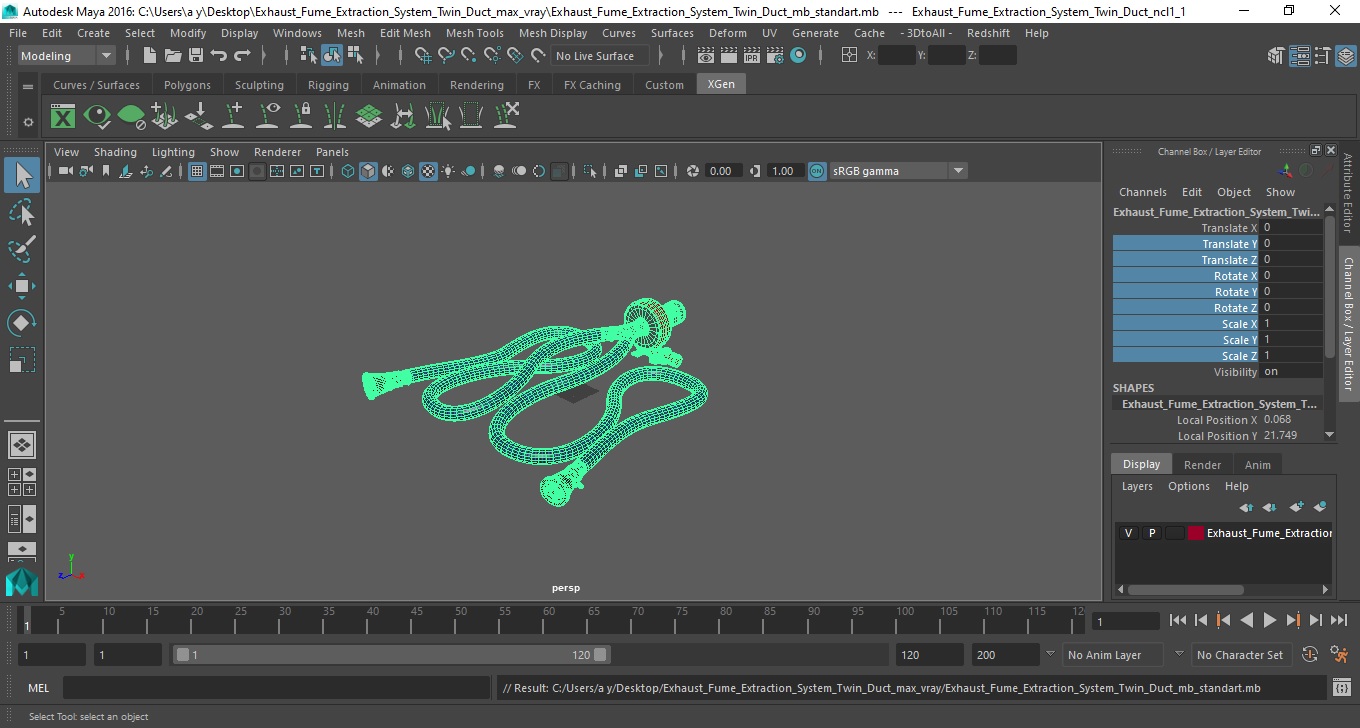Viewport: 1360px width, 728px height.
Task: Select the Lasso tool in toolbox
Action: [22, 213]
